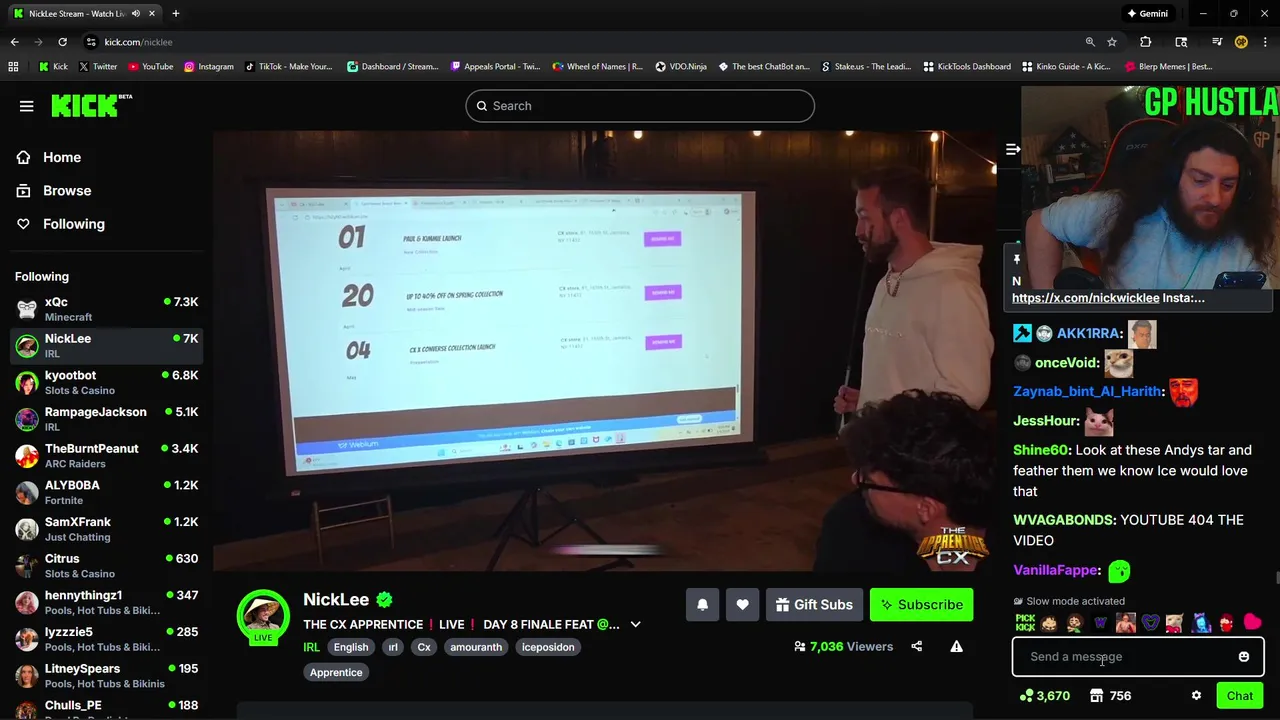Open the emoji picker in chat

1244,657
